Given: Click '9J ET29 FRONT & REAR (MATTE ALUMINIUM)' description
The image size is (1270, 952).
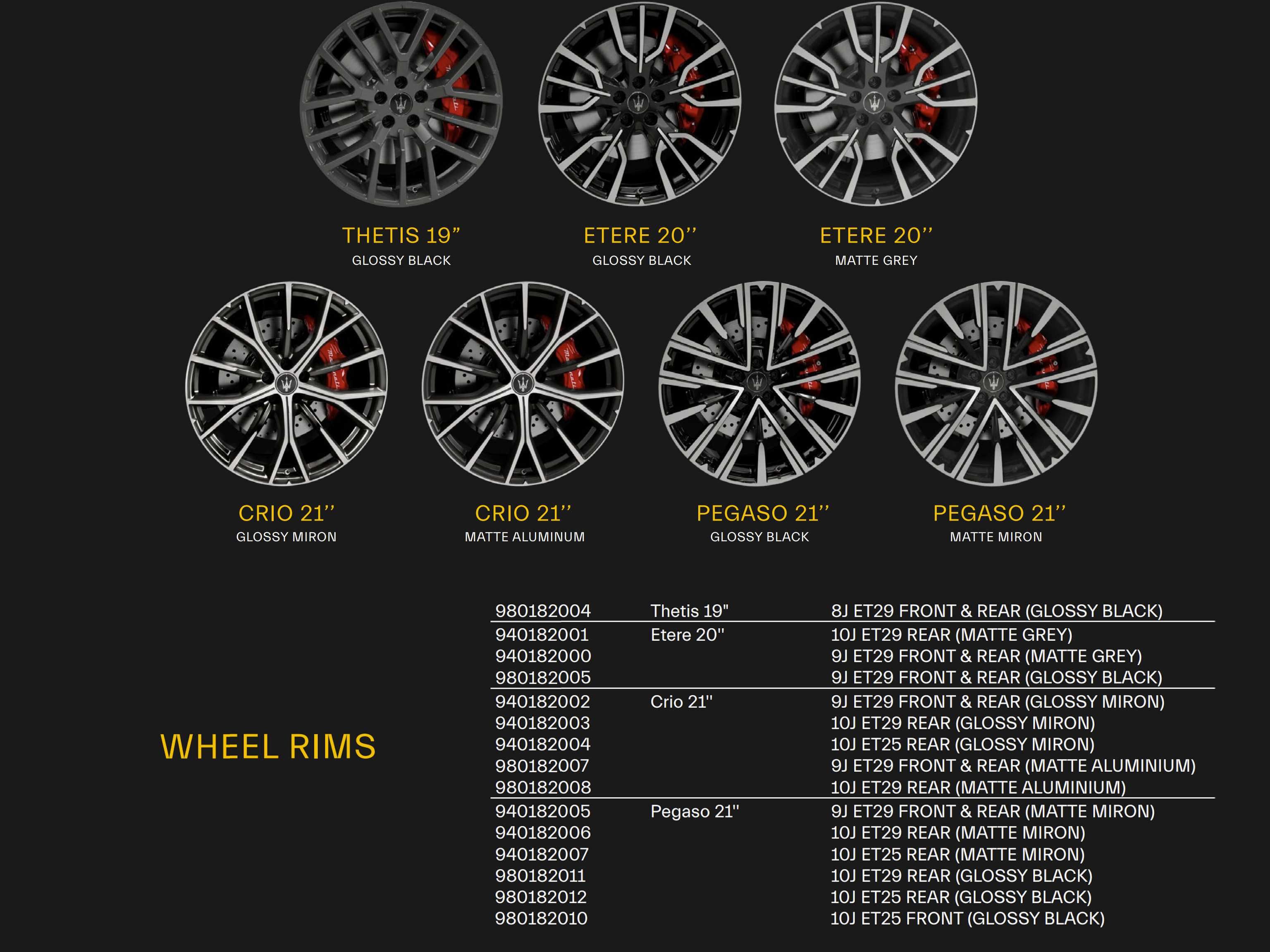Looking at the screenshot, I should [x=1013, y=766].
